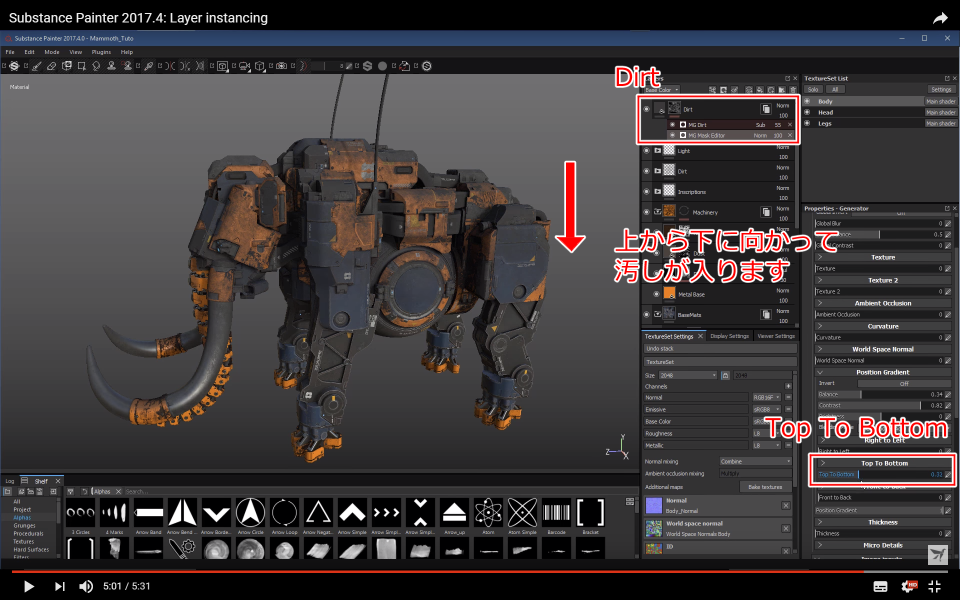Open the camera view options icon
The height and width of the screenshot is (600, 960).
[244, 66]
